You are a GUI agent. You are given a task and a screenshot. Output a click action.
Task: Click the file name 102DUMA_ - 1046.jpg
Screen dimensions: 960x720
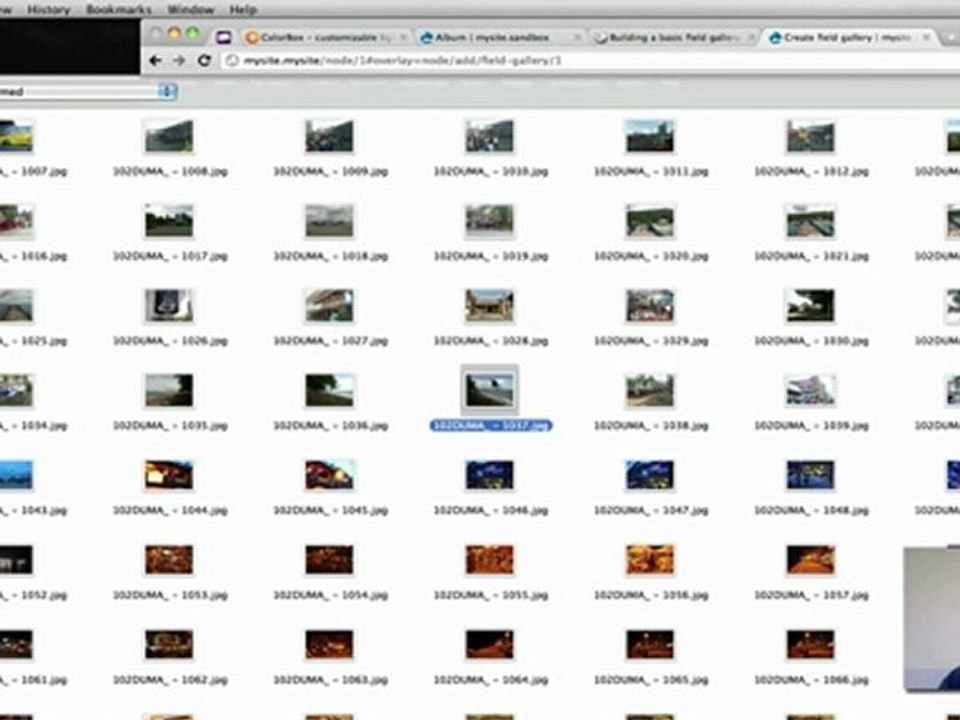click(x=490, y=510)
